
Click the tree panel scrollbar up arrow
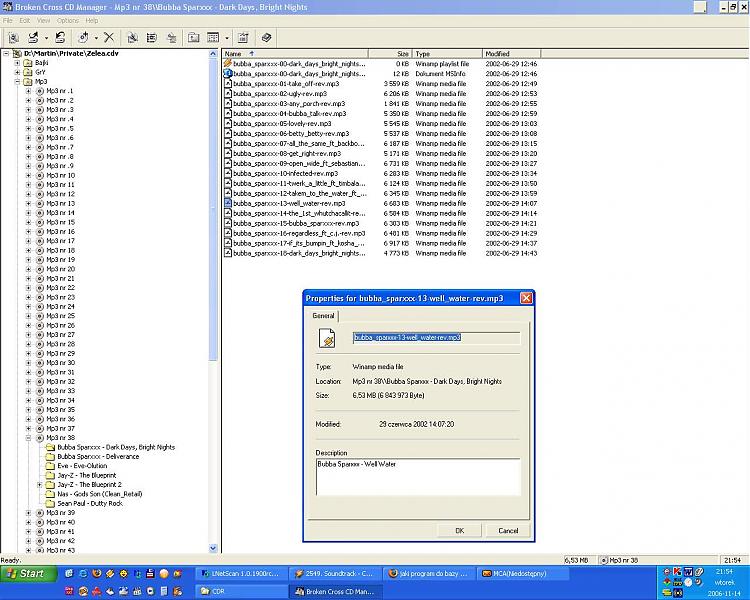pyautogui.click(x=213, y=54)
